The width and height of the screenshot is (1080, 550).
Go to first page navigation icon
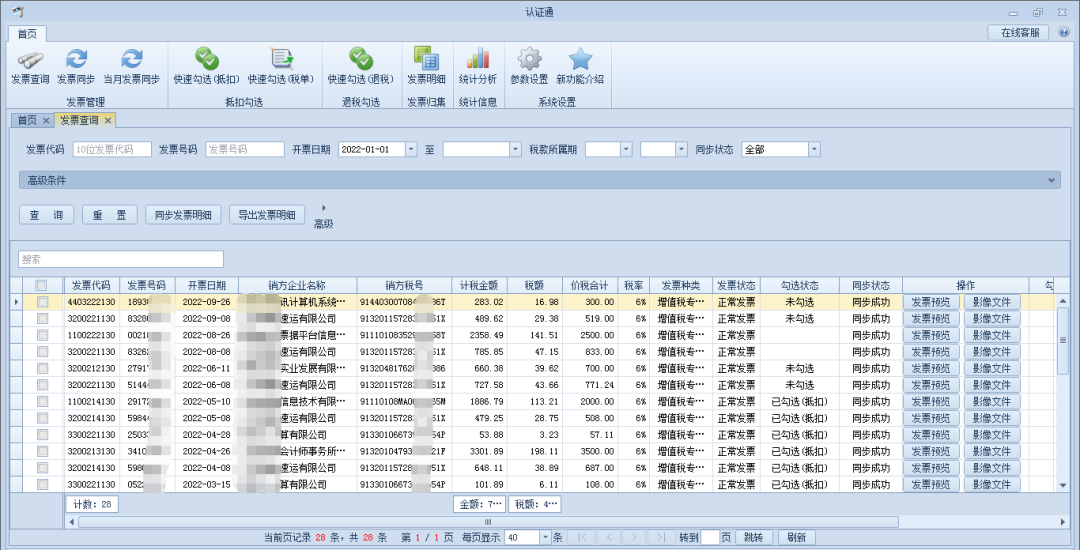click(x=582, y=538)
